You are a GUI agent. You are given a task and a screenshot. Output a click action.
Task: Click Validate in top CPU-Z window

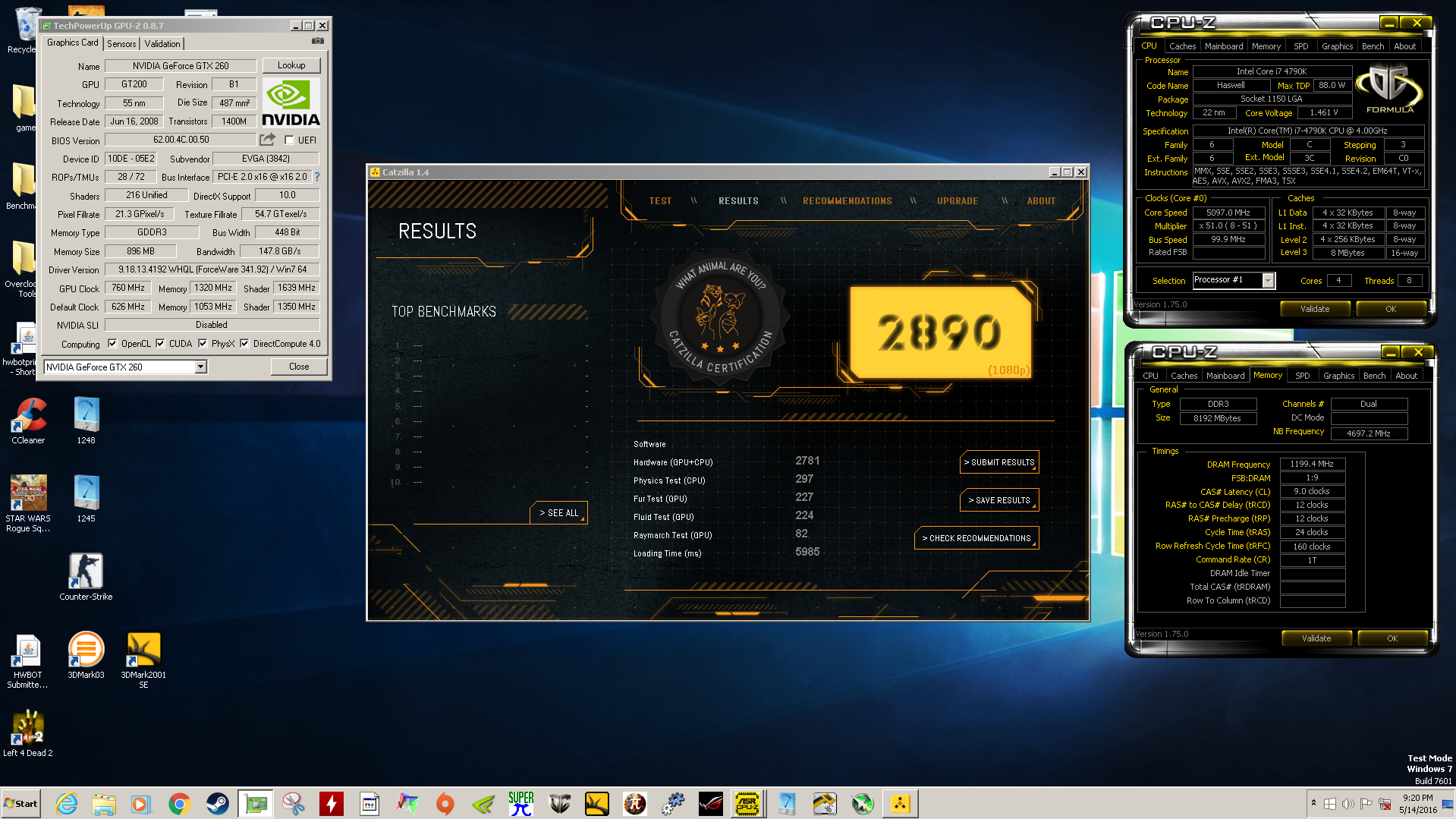click(x=1315, y=309)
